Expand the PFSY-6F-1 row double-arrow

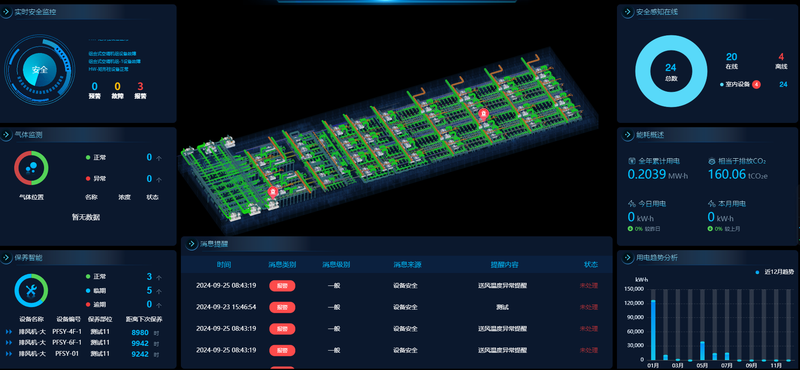pos(9,343)
